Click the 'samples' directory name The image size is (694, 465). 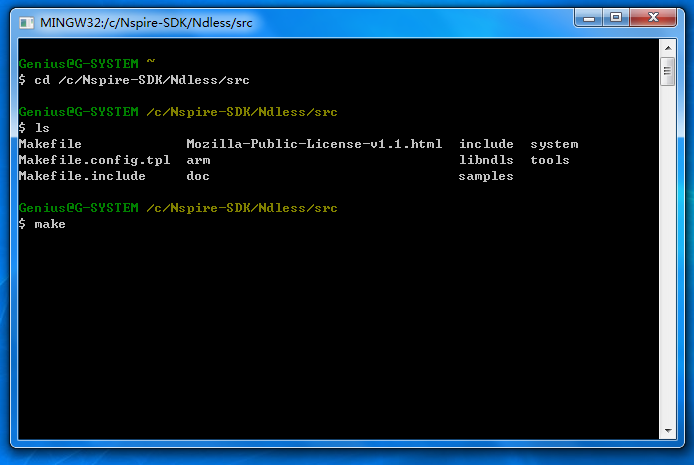(486, 176)
